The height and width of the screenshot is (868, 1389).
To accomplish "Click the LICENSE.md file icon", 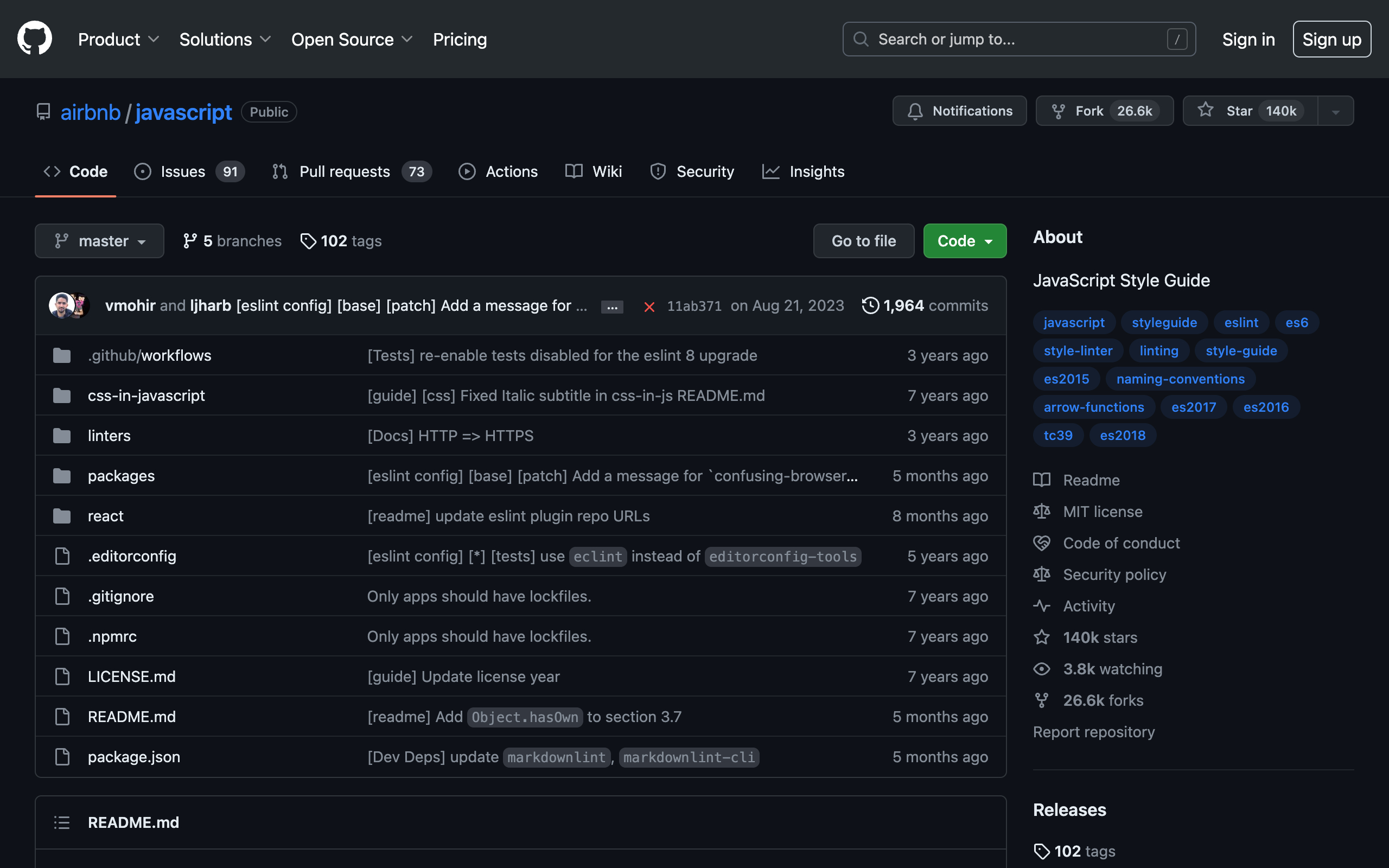I will 62,677.
